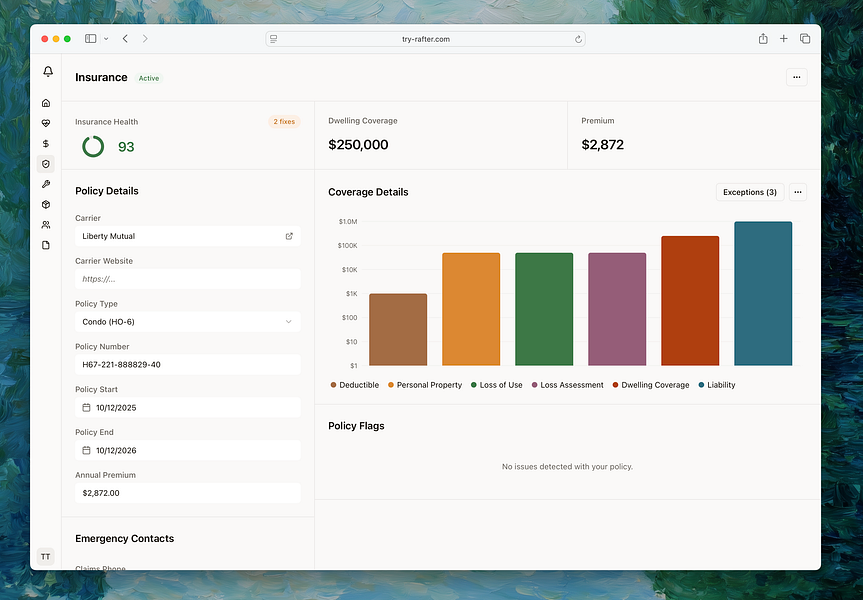The width and height of the screenshot is (863, 600).
Task: Open Exceptions (3)
Action: [750, 192]
